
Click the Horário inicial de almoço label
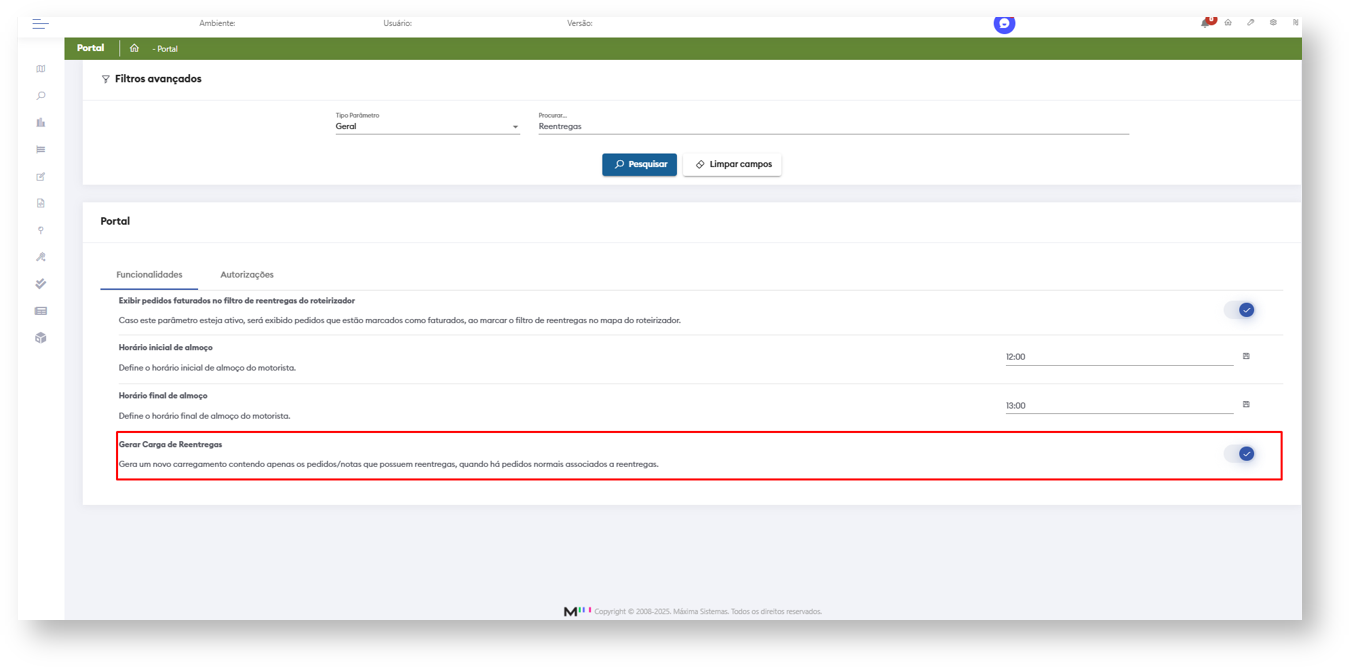pyautogui.click(x=166, y=347)
